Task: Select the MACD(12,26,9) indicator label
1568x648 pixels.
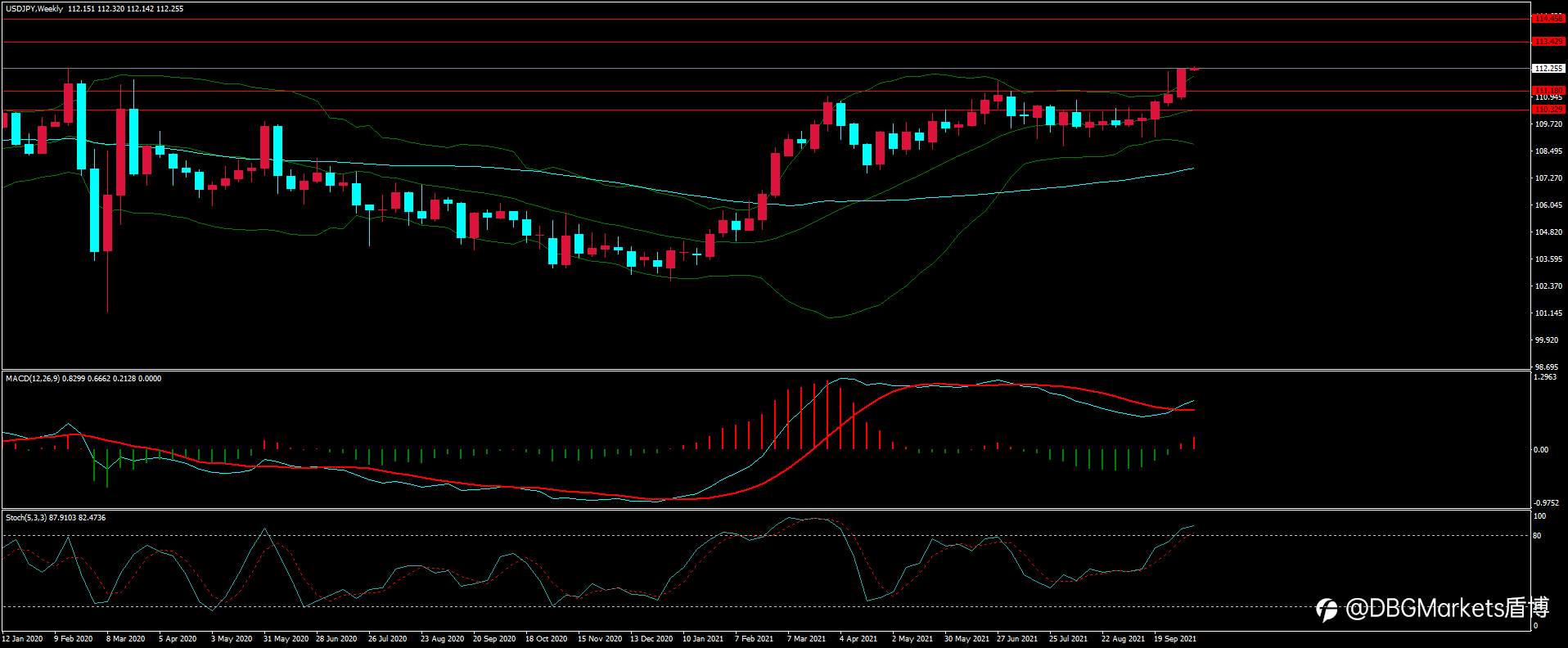Action: click(x=33, y=379)
